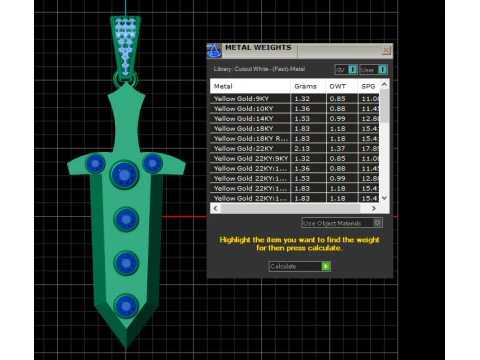Click the horizontal scroll left arrow
This screenshot has width=480, height=360.
coord(215,208)
